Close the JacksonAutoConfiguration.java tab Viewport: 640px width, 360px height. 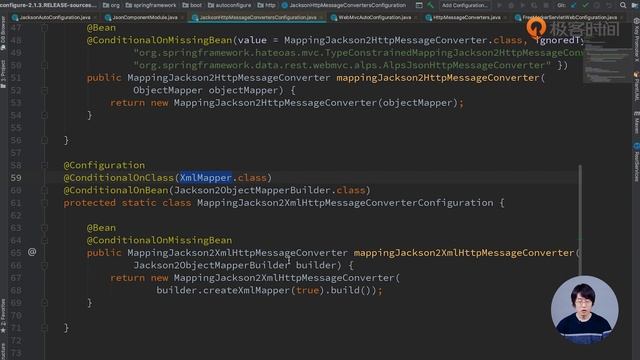tap(95, 18)
